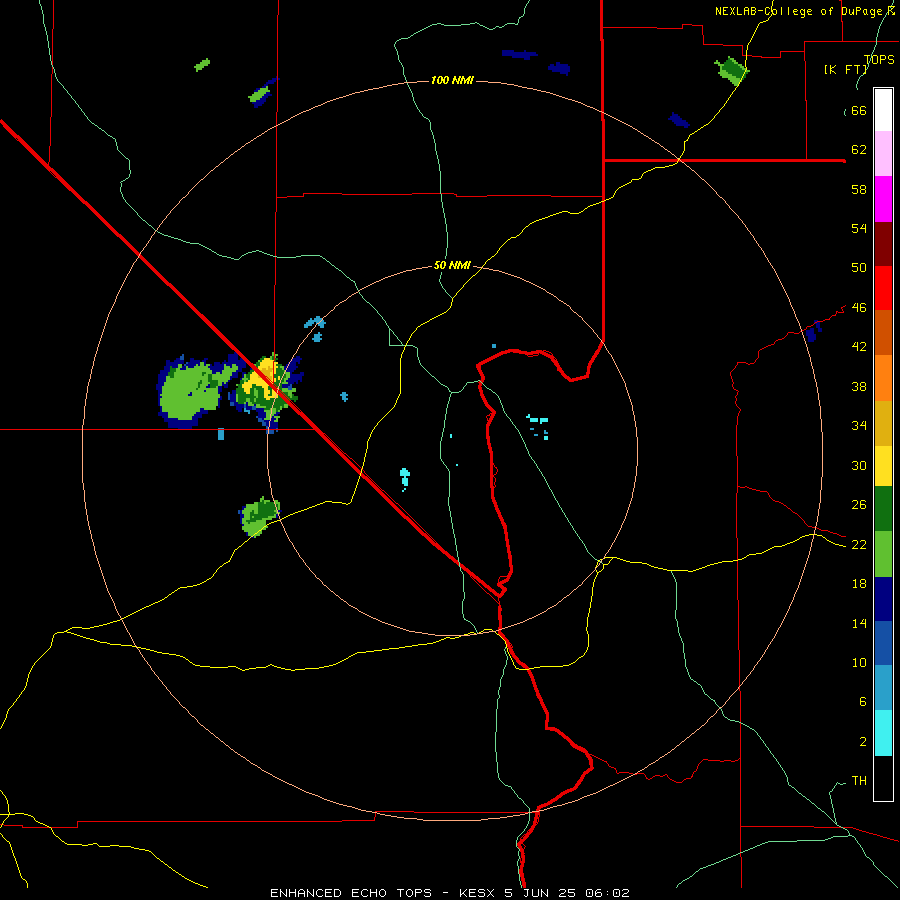
Task: Click the green echo in the top right corner
Action: (731, 71)
